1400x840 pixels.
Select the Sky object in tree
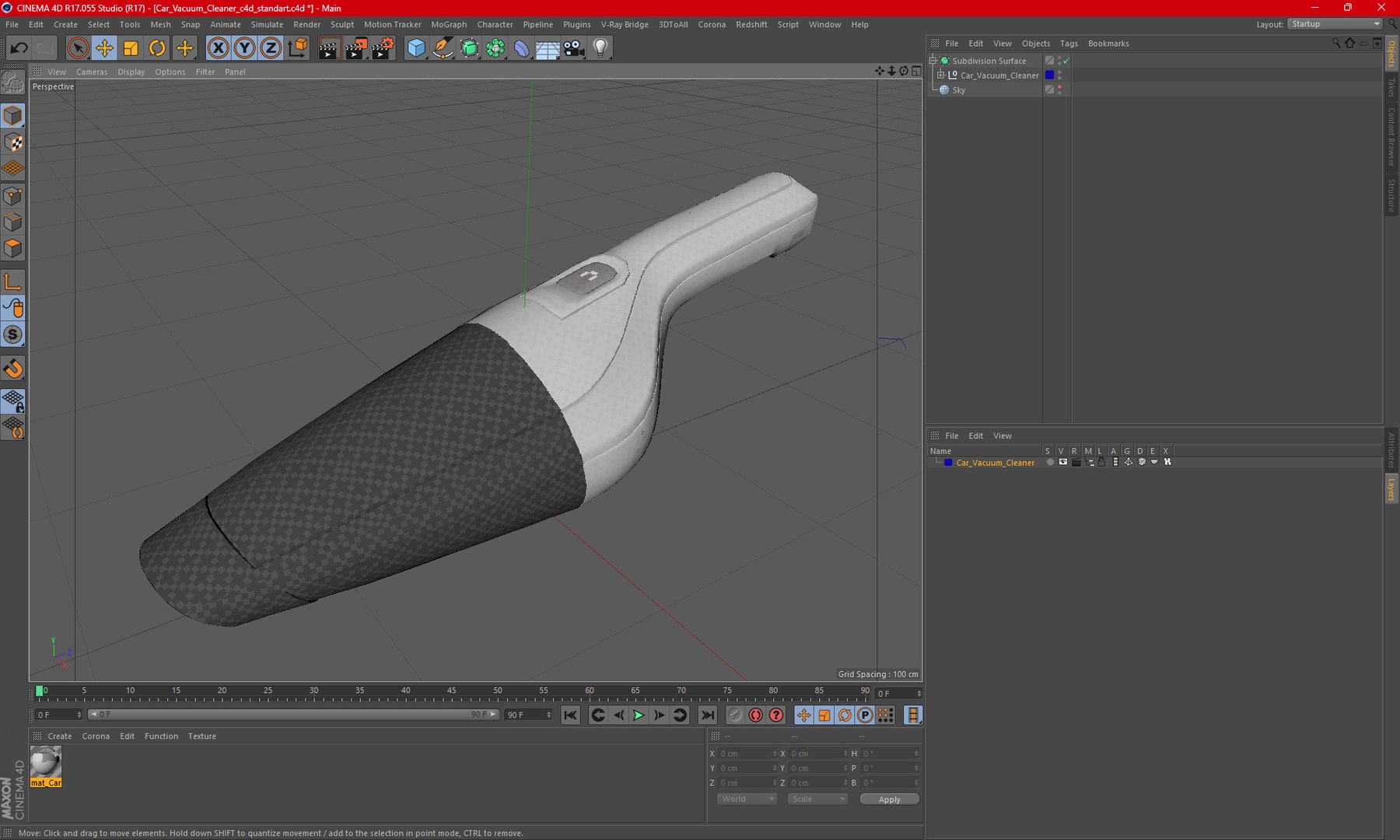point(959,90)
